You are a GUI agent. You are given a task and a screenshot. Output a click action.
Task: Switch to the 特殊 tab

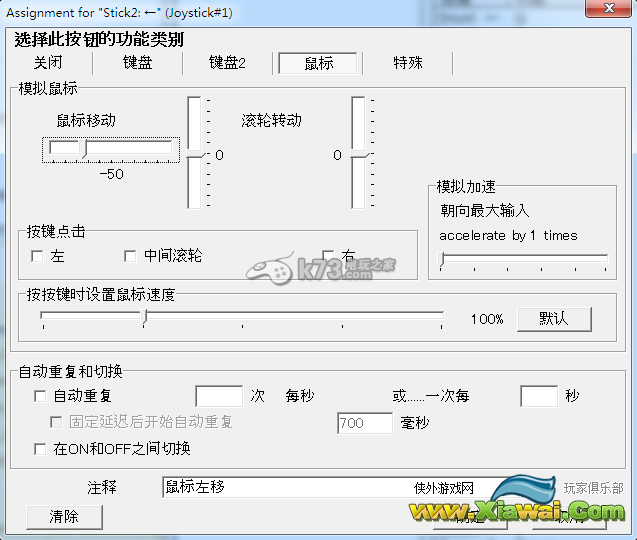click(x=407, y=63)
